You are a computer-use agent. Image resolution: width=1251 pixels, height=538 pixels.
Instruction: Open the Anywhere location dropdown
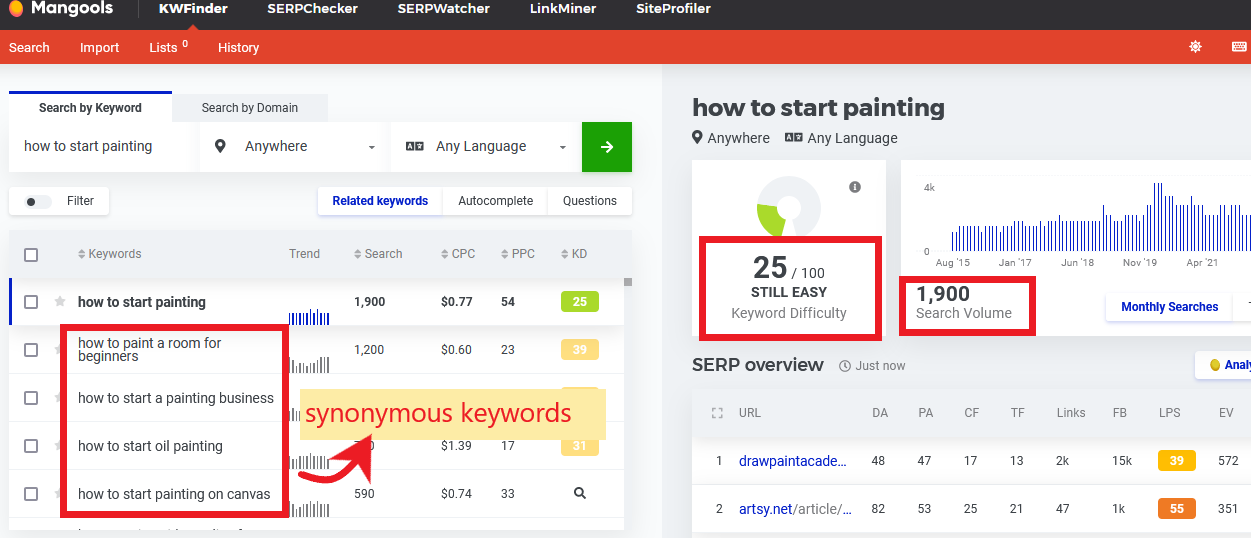[x=295, y=147]
